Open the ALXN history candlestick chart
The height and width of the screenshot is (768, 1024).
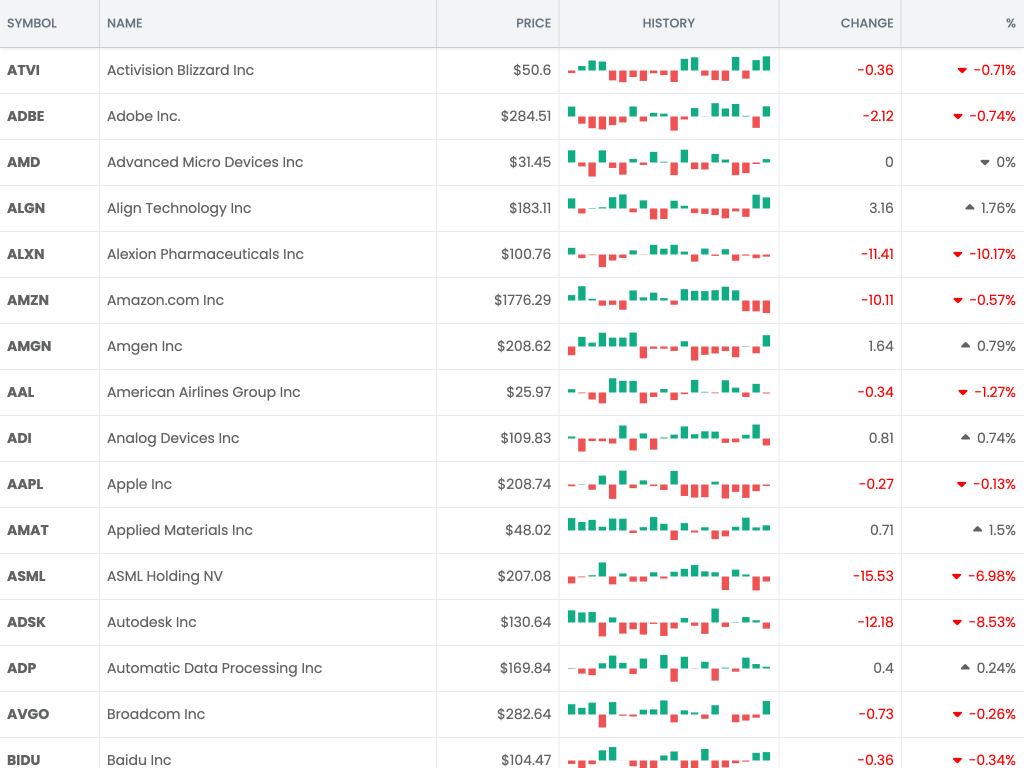click(x=669, y=255)
